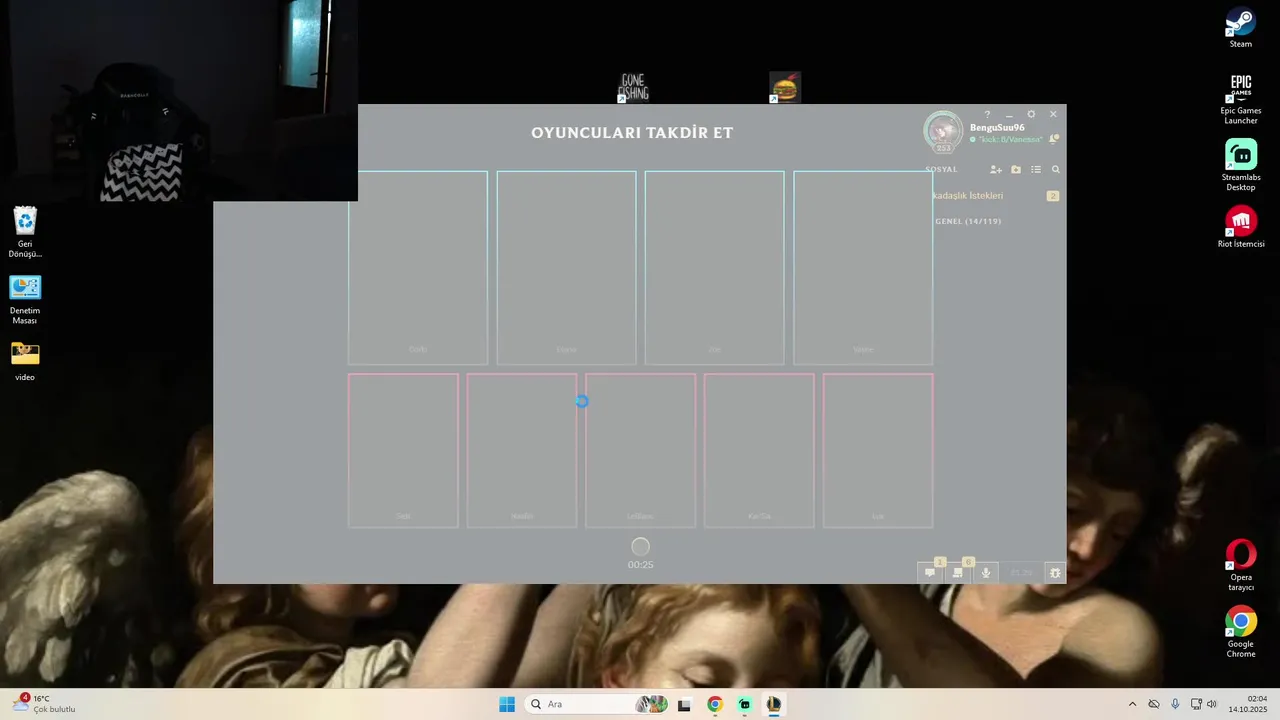The image size is (1280, 720).
Task: Open Geri Dönüşüm recycle bin icon
Action: click(25, 232)
